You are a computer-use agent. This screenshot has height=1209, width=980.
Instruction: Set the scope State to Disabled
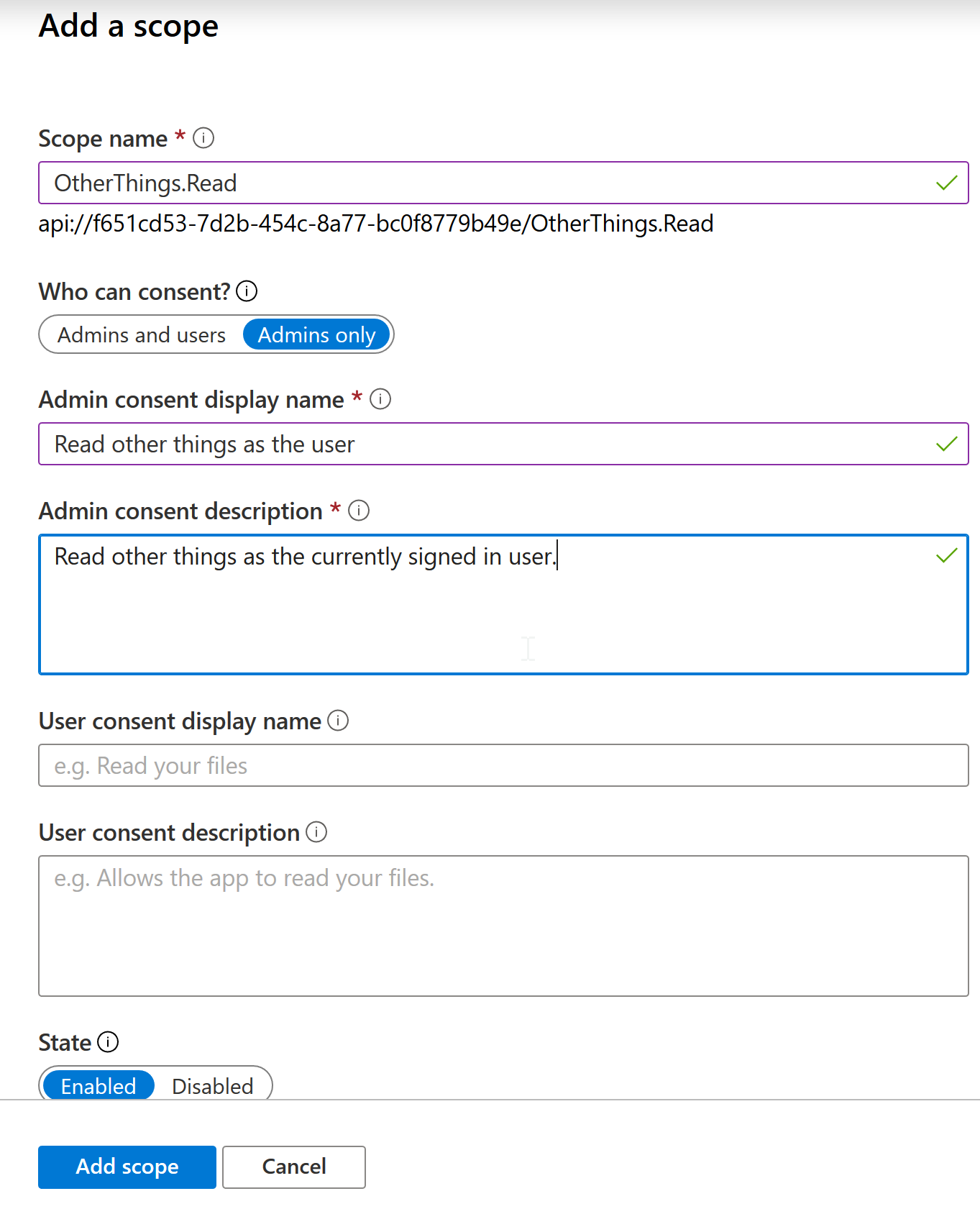click(212, 1086)
